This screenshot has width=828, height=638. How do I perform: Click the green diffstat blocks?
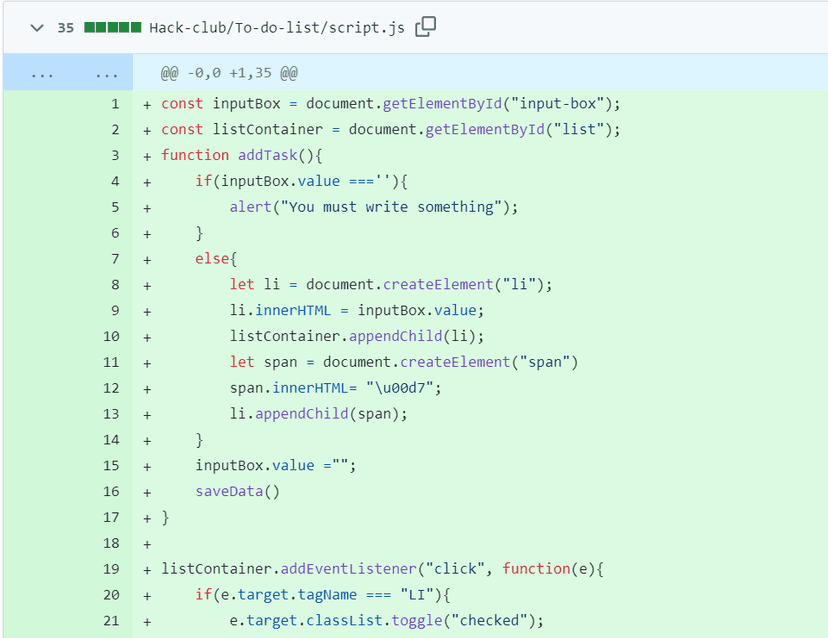click(112, 27)
